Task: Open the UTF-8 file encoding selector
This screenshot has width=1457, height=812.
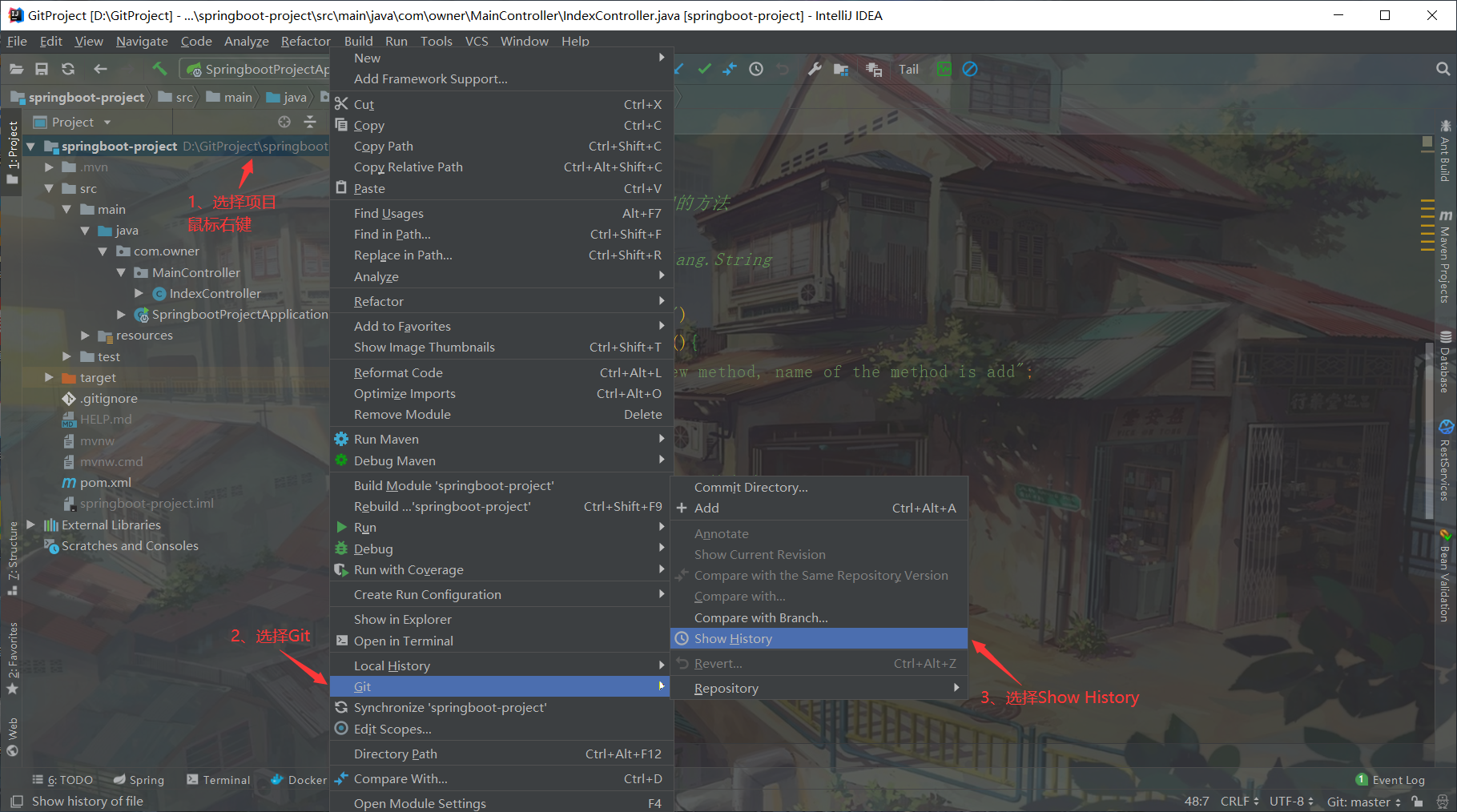Action: click(x=1287, y=801)
